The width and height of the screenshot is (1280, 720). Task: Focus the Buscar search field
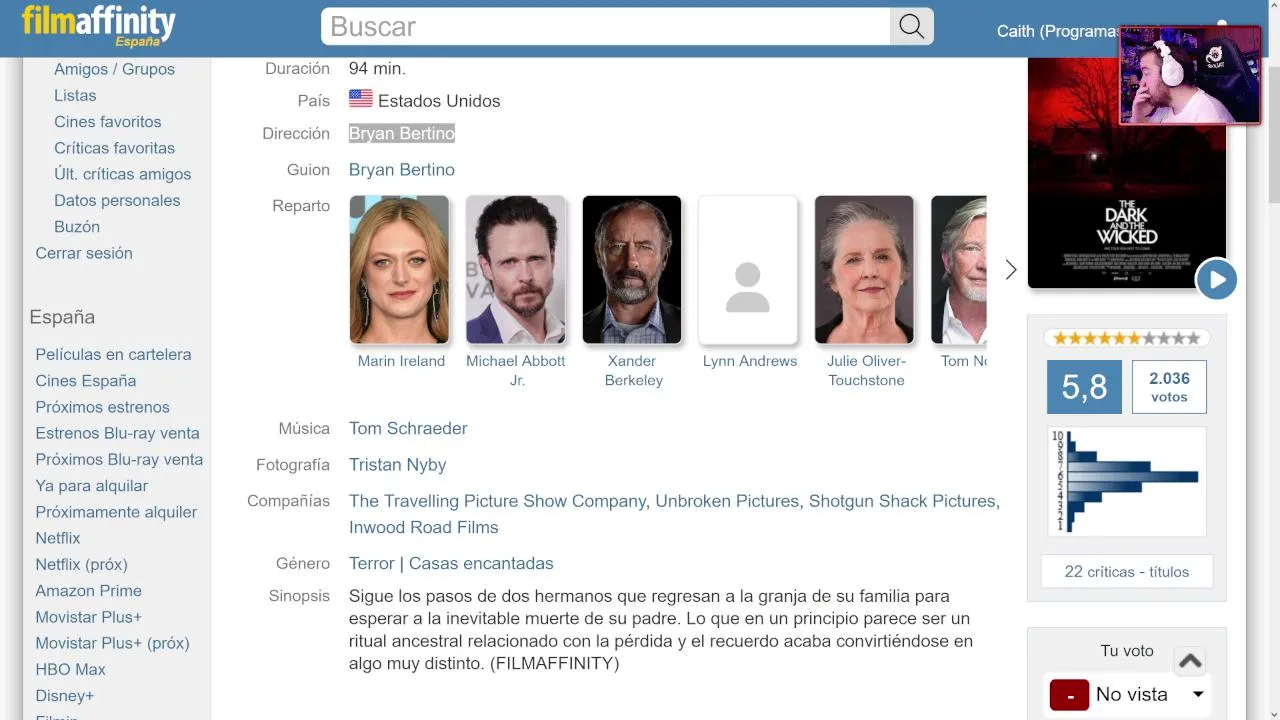tap(606, 27)
